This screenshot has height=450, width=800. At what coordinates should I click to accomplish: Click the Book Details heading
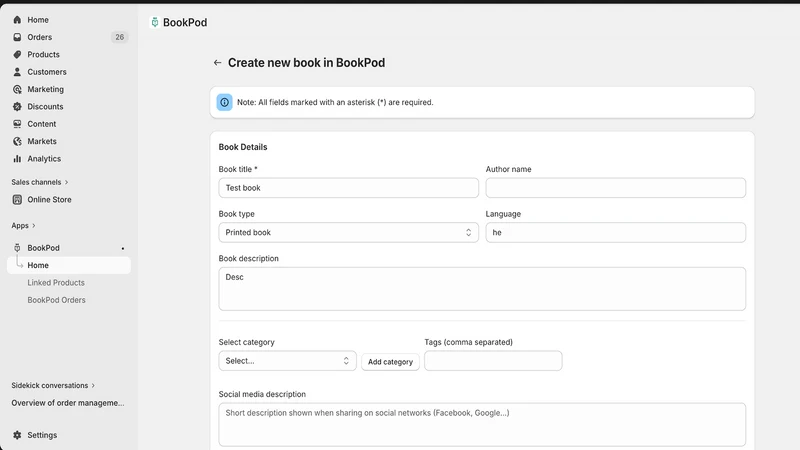[x=243, y=147]
